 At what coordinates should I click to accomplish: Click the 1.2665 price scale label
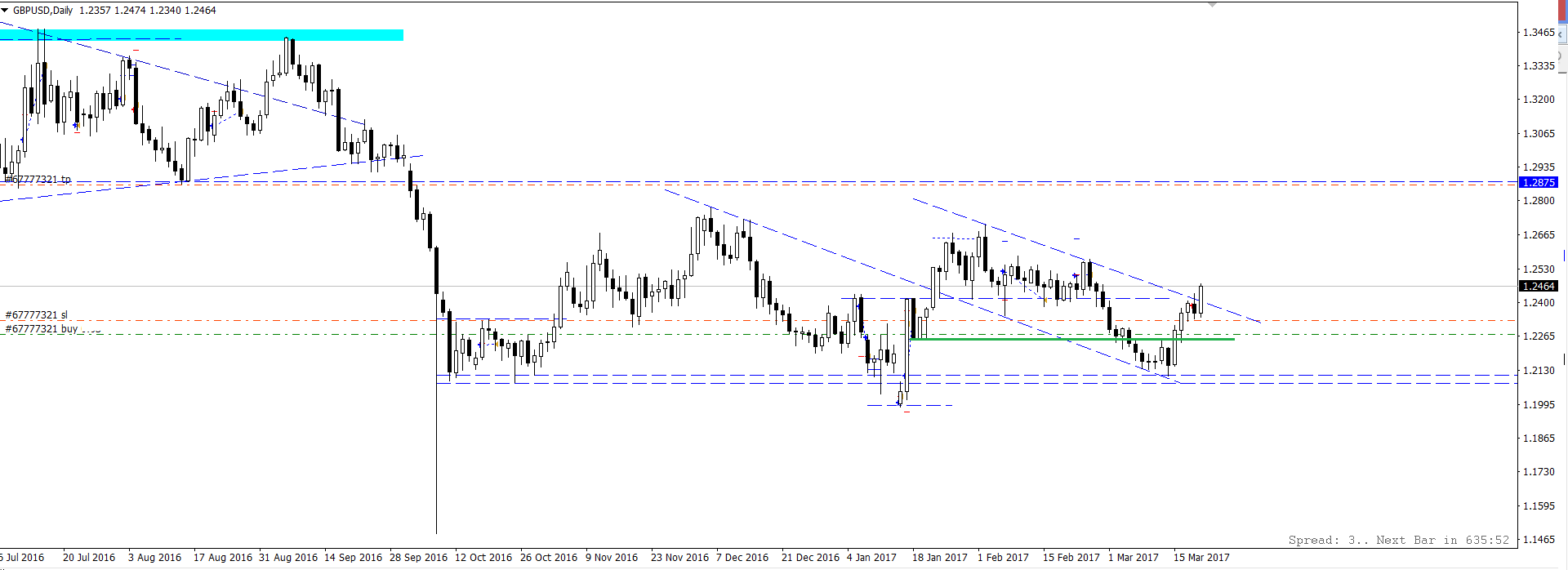1539,235
